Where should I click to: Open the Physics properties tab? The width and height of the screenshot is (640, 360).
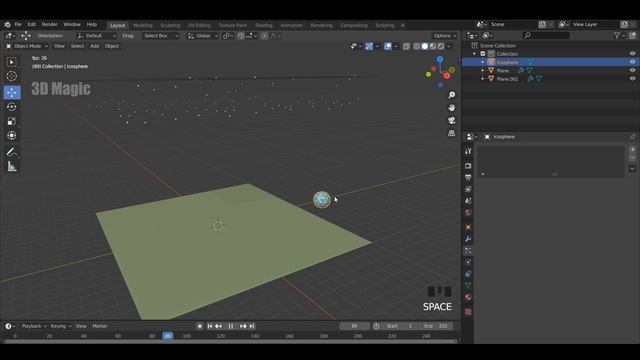tap(468, 262)
